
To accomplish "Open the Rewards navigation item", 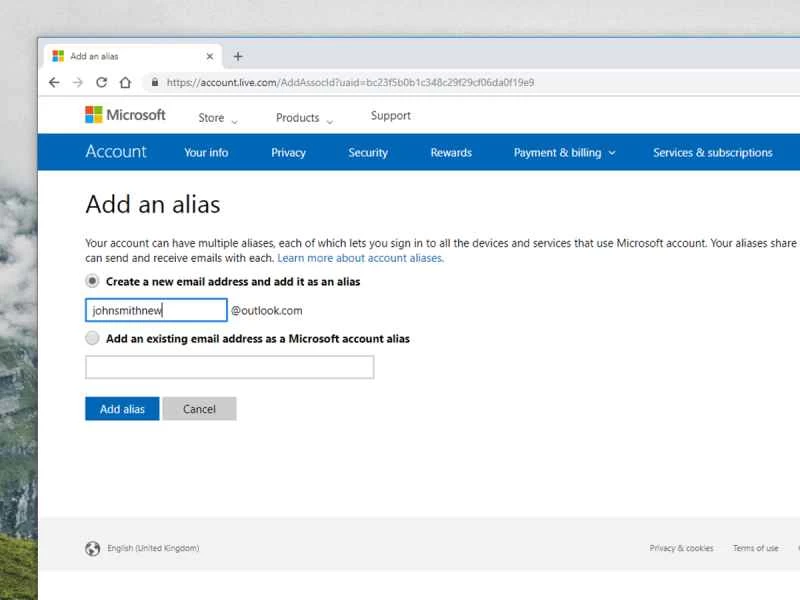I will 451,153.
